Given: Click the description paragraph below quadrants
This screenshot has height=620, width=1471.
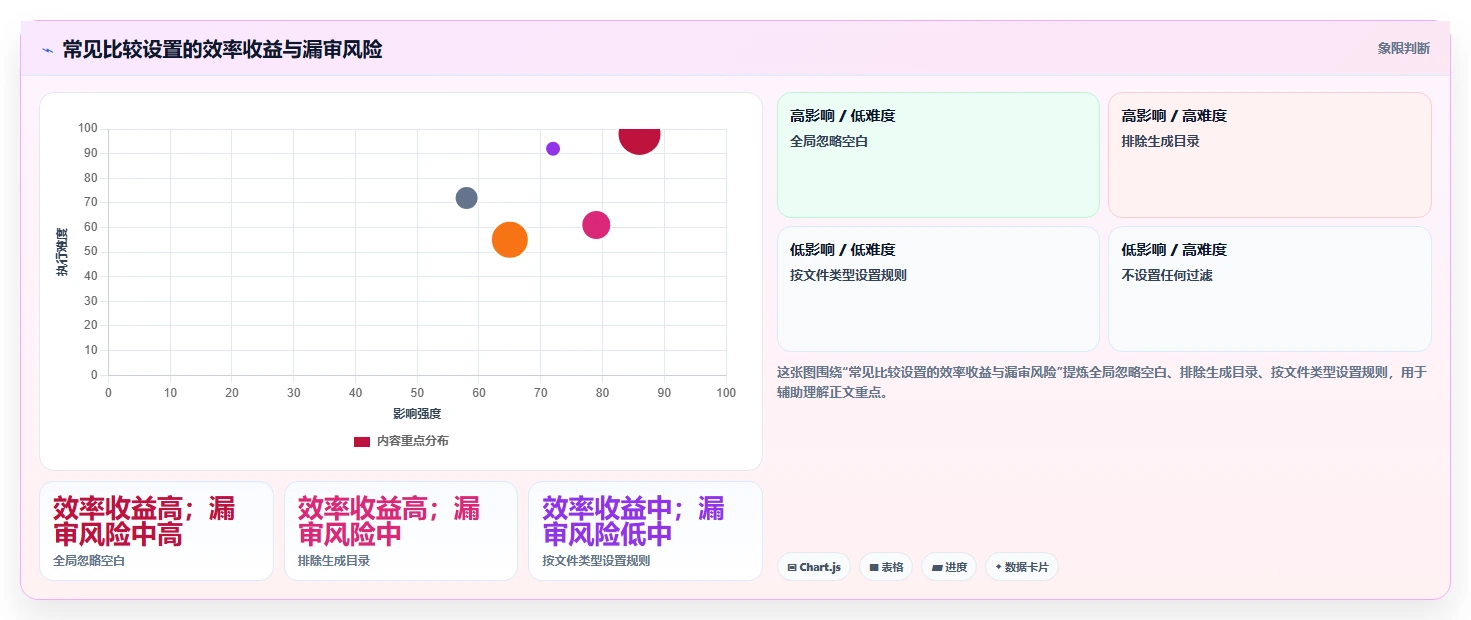Looking at the screenshot, I should (x=1103, y=382).
